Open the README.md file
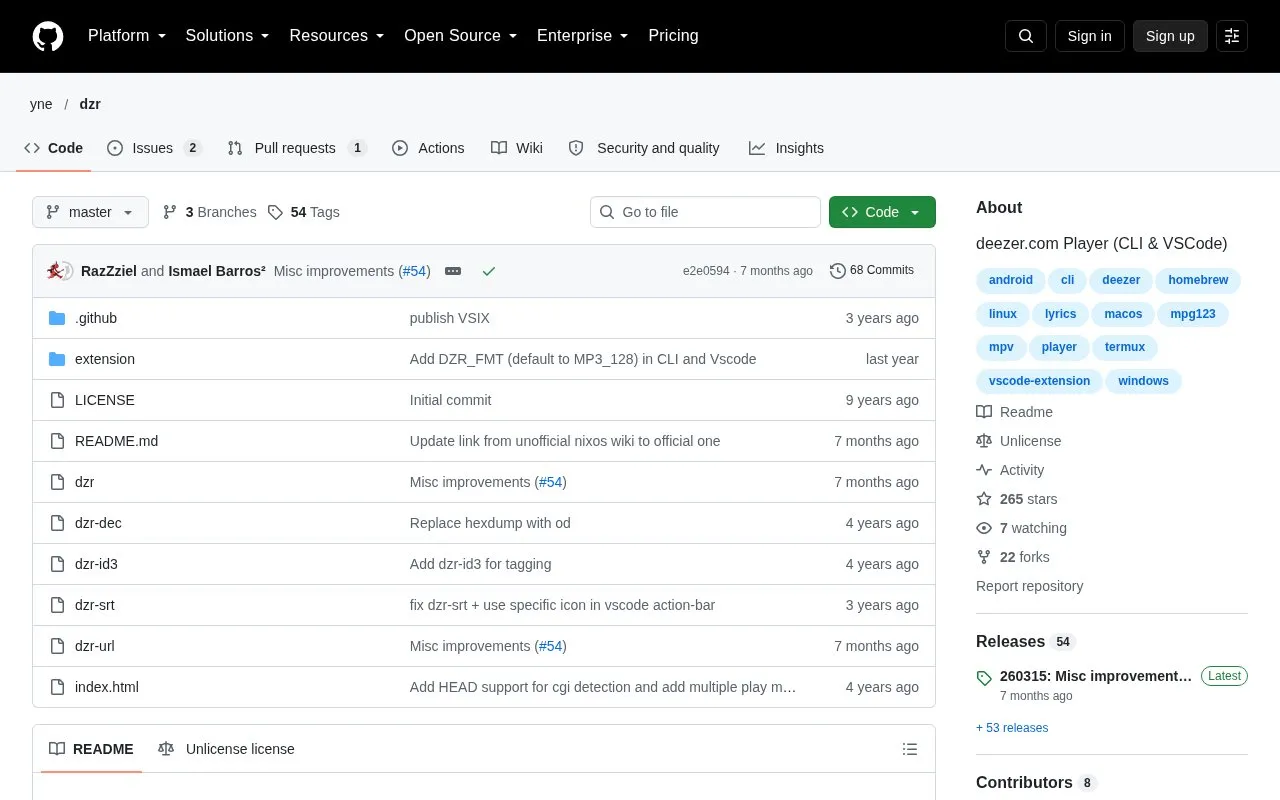 [x=116, y=441]
